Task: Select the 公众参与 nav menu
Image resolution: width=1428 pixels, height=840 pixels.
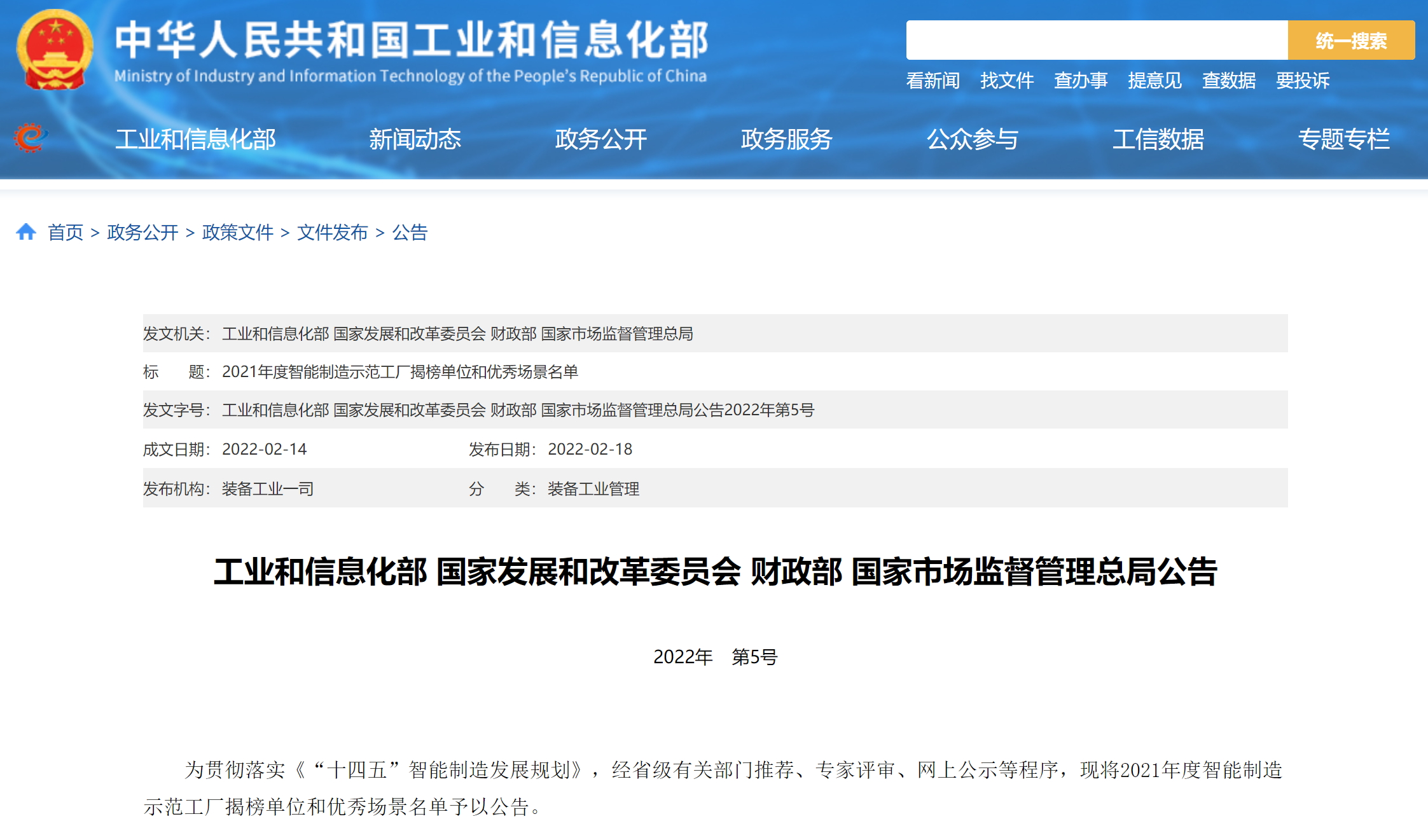Action: click(972, 139)
